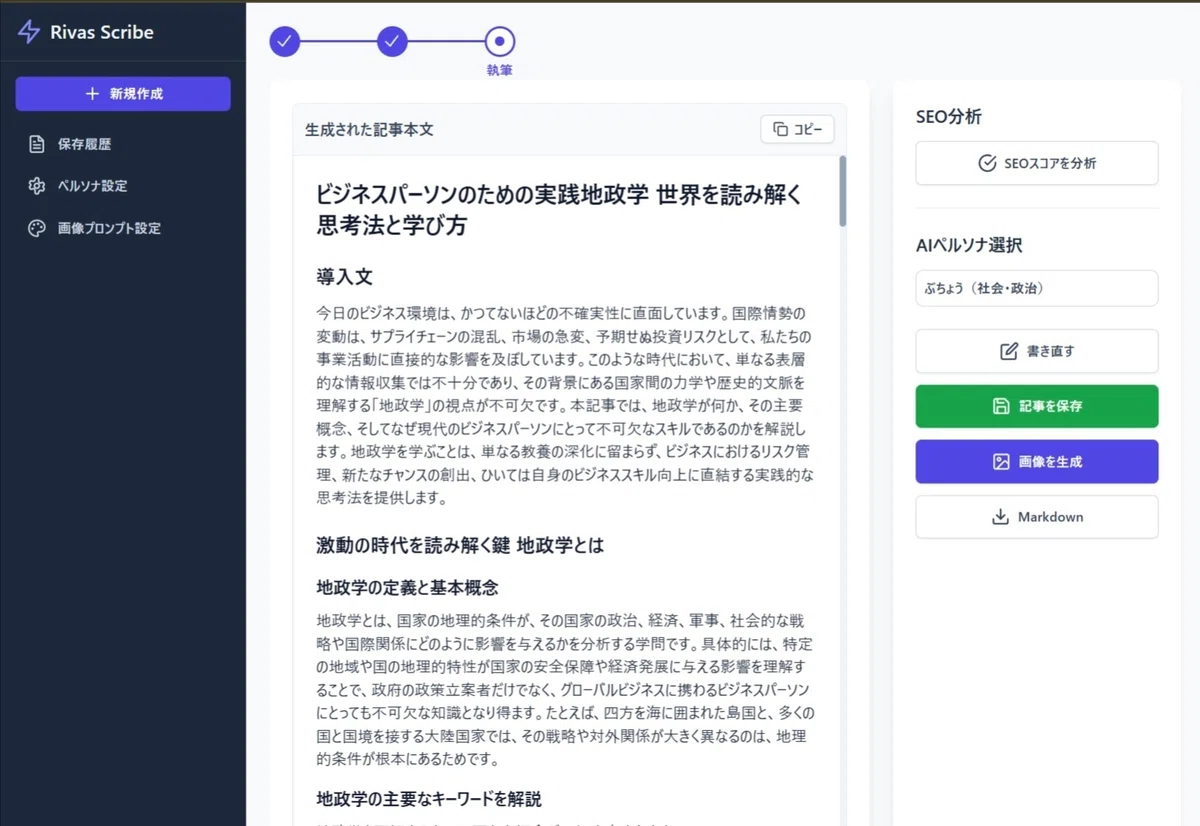The height and width of the screenshot is (826, 1200).
Task: Click the gear icon beside ペルソナ設定
Action: point(37,186)
